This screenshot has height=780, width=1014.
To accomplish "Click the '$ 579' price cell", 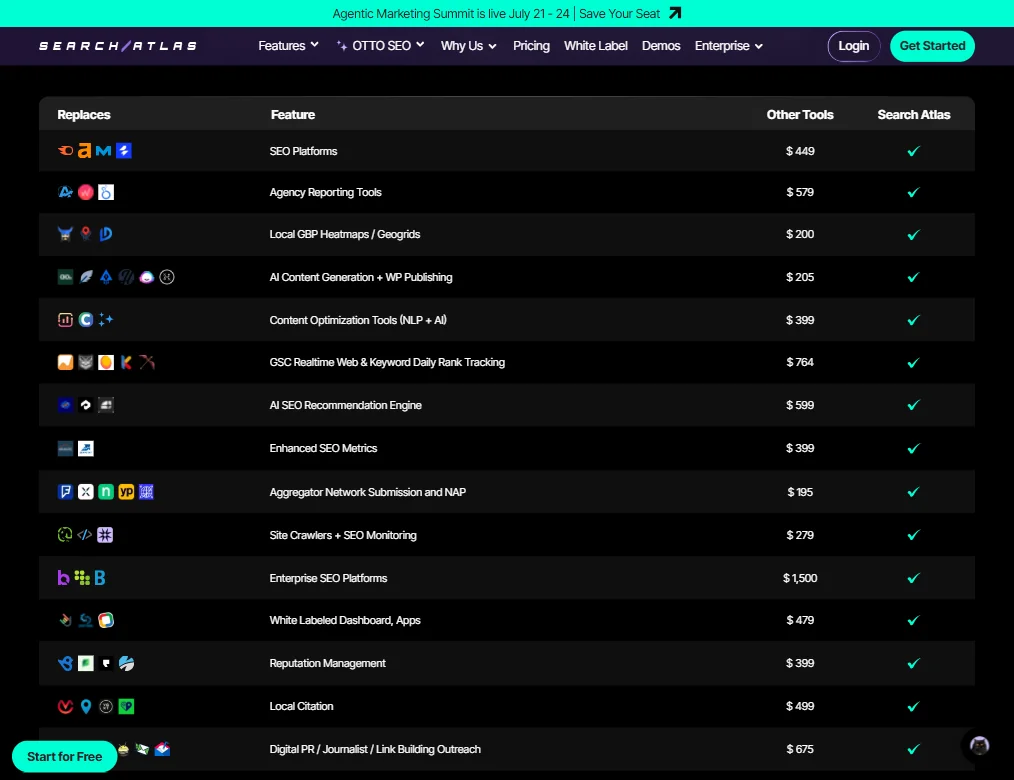I will click(x=800, y=192).
